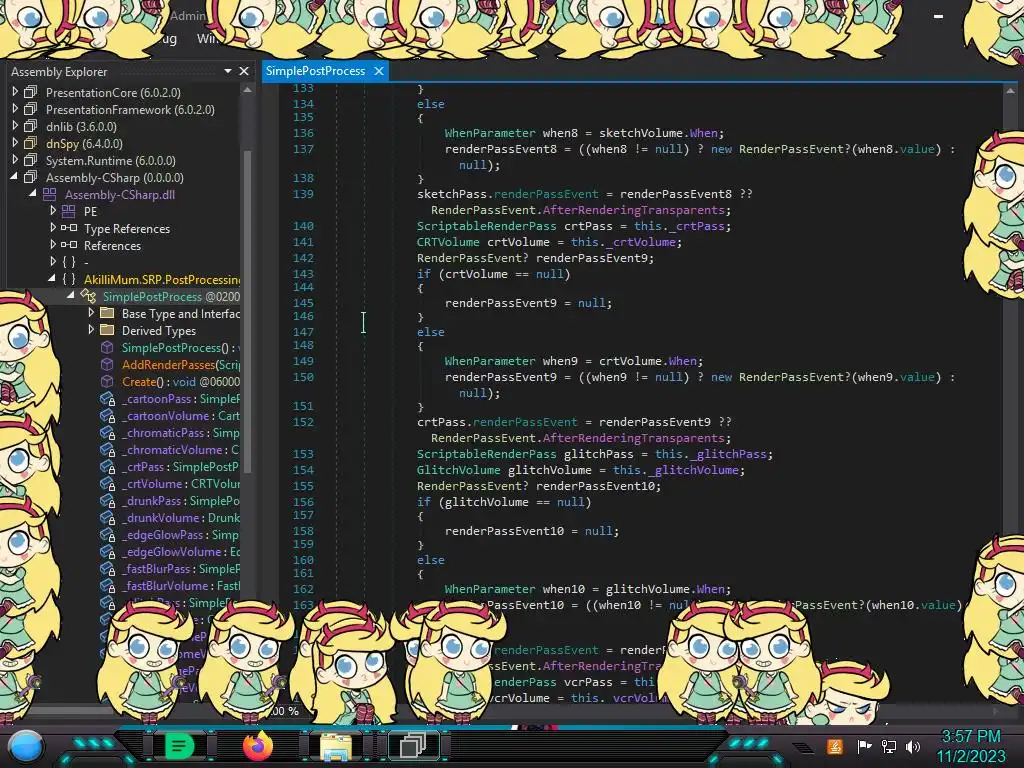This screenshot has height=768, width=1024.
Task: Follow the AfterRenderingTransparents link on line 139
Action: [x=633, y=210]
